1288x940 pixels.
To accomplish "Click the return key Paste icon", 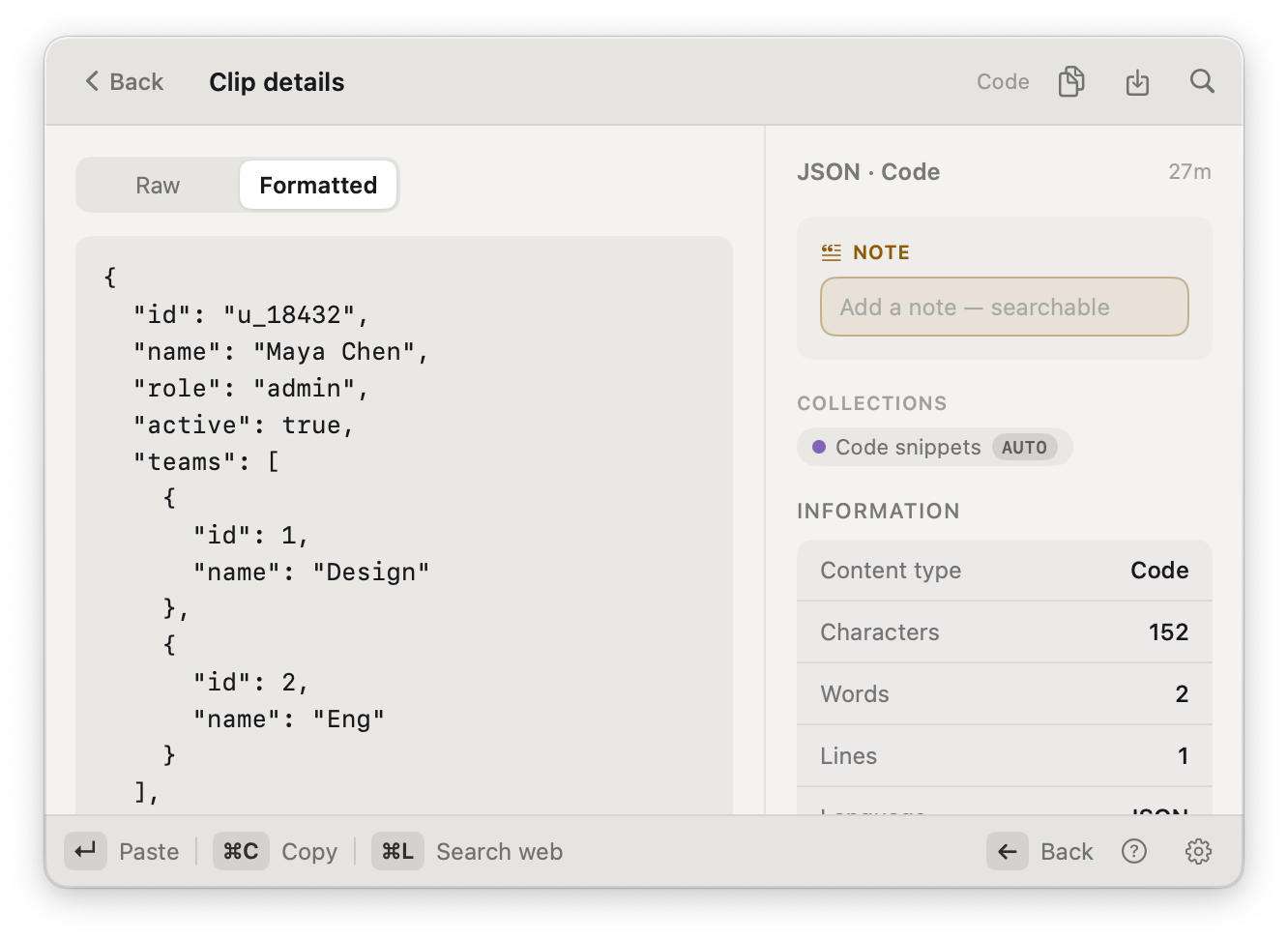I will point(85,851).
